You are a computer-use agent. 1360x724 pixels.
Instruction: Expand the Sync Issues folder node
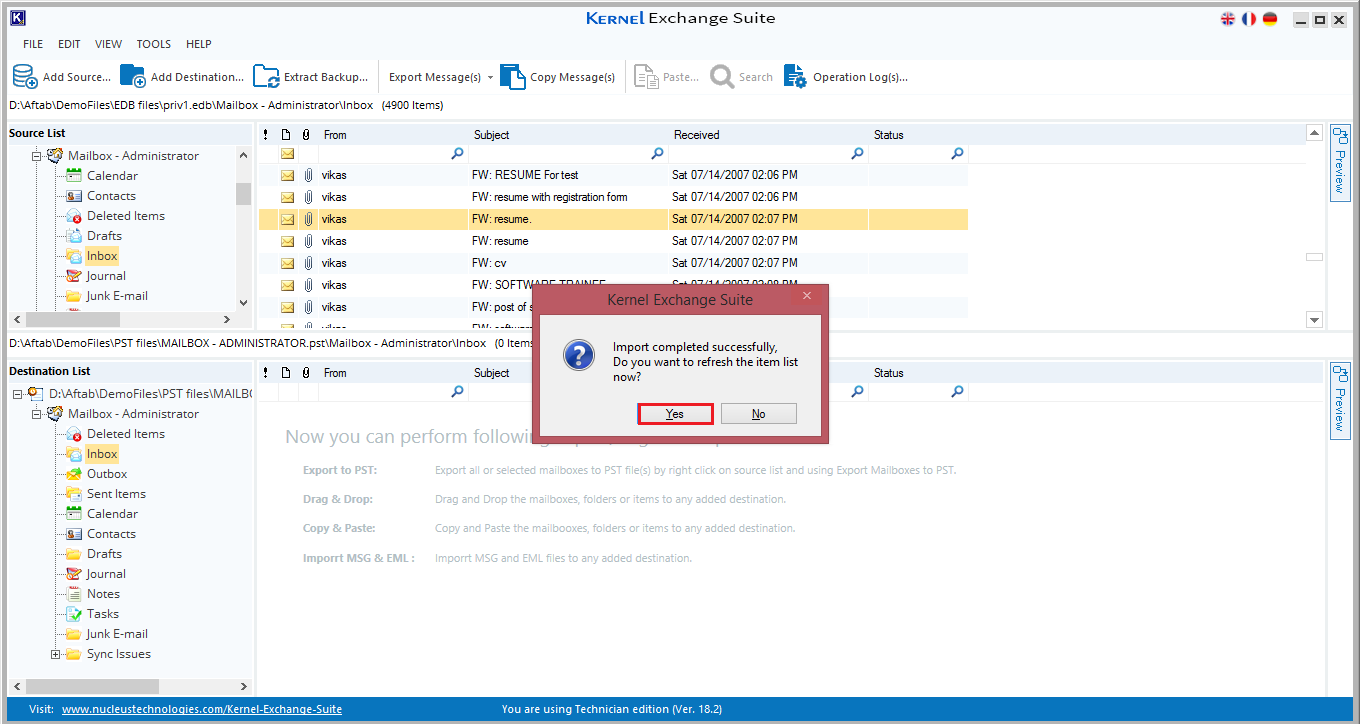click(x=56, y=654)
